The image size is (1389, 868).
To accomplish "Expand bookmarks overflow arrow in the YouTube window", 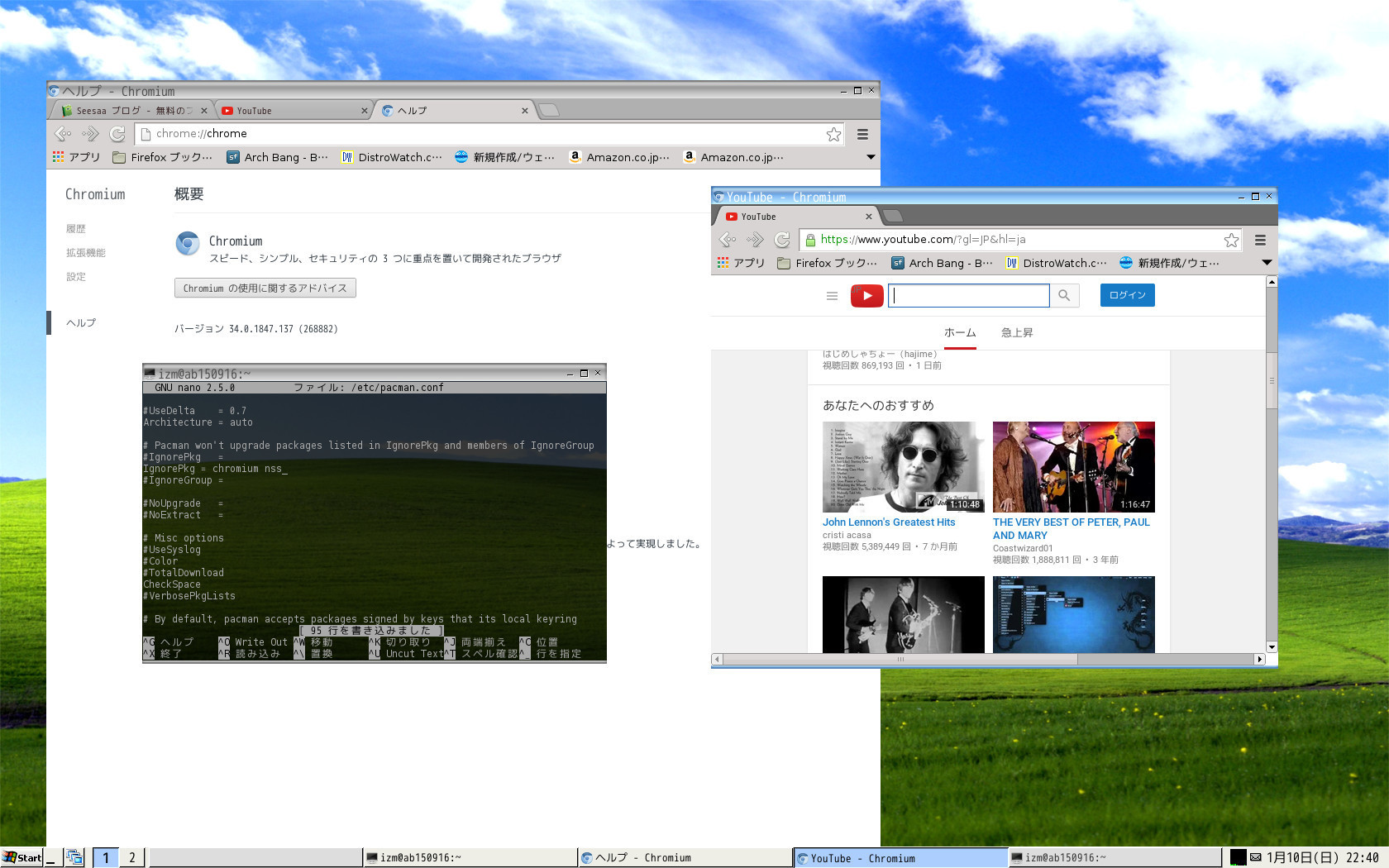I will pos(1267,263).
